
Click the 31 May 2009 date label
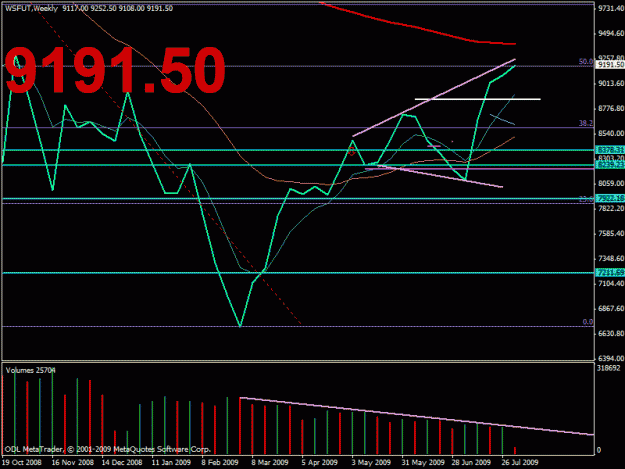point(423,462)
